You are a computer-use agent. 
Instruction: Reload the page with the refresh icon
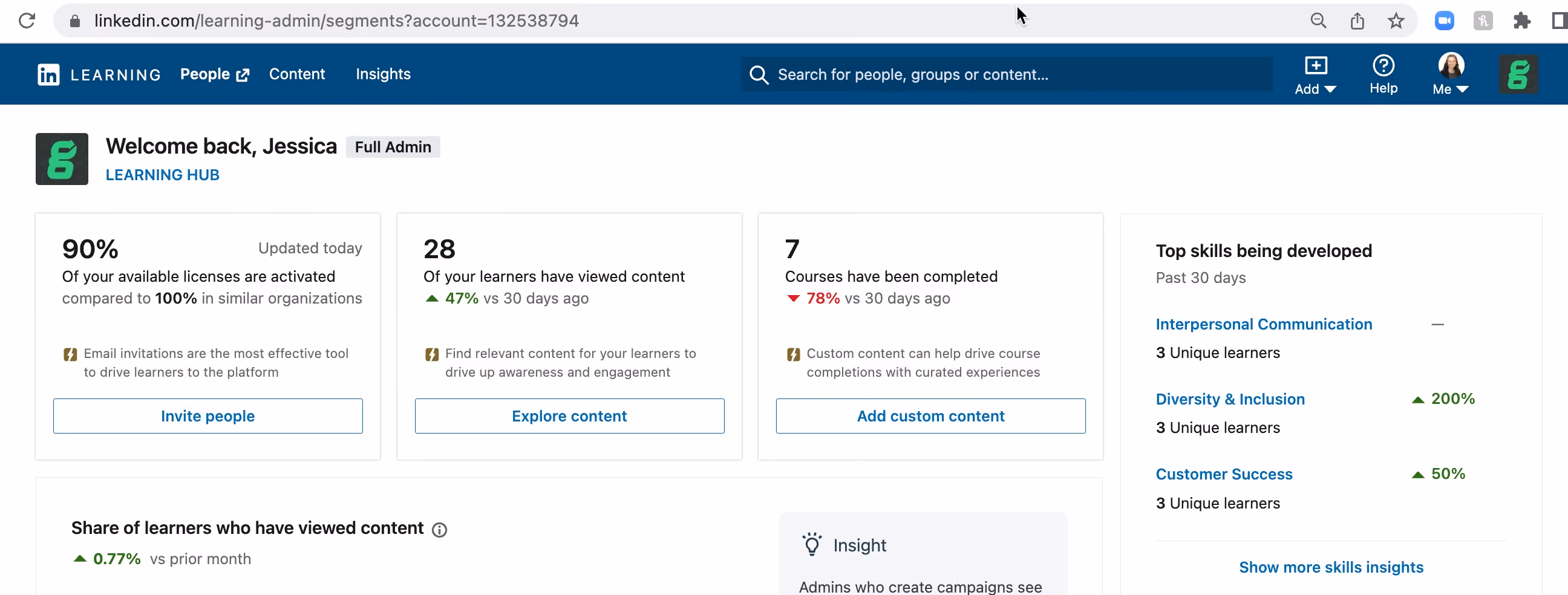(x=27, y=21)
